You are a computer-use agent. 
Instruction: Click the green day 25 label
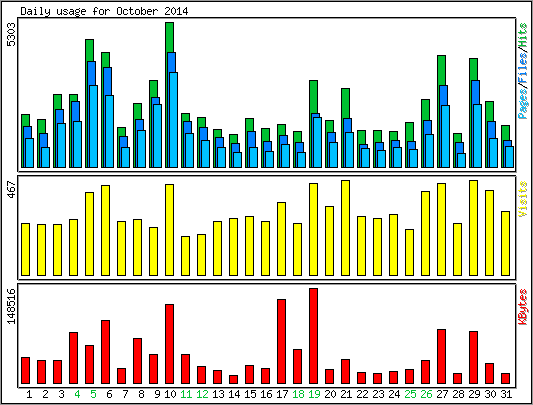tap(410, 394)
